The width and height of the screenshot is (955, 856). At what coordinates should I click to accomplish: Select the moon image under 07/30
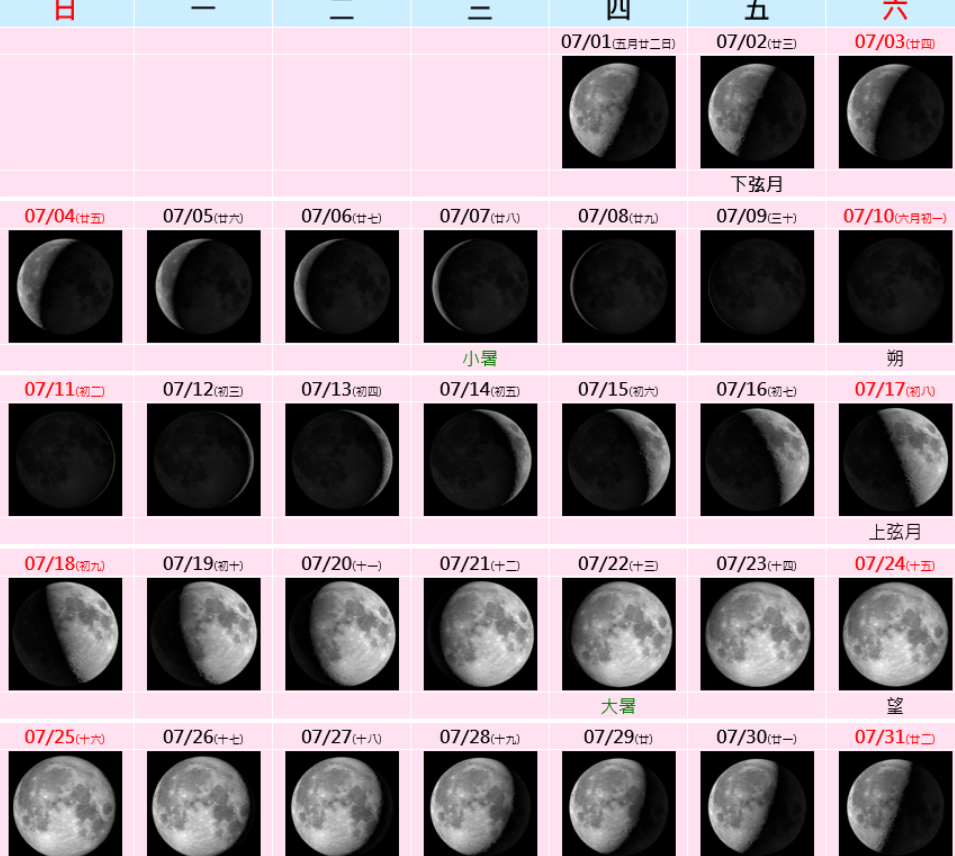point(756,804)
